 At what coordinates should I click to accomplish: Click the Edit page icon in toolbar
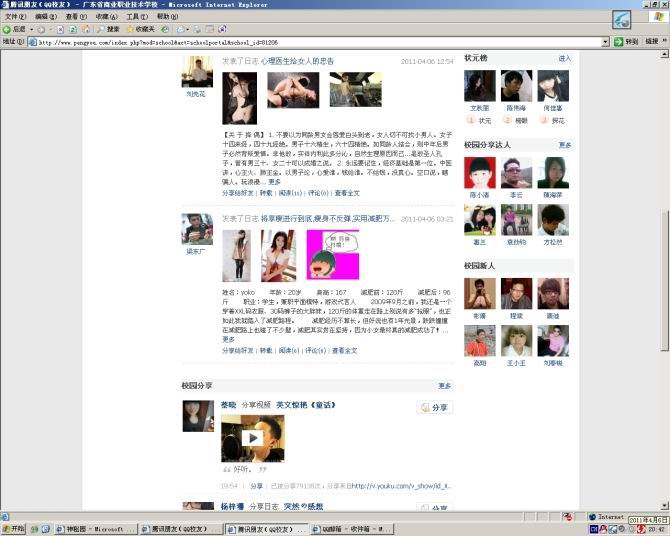(x=209, y=29)
